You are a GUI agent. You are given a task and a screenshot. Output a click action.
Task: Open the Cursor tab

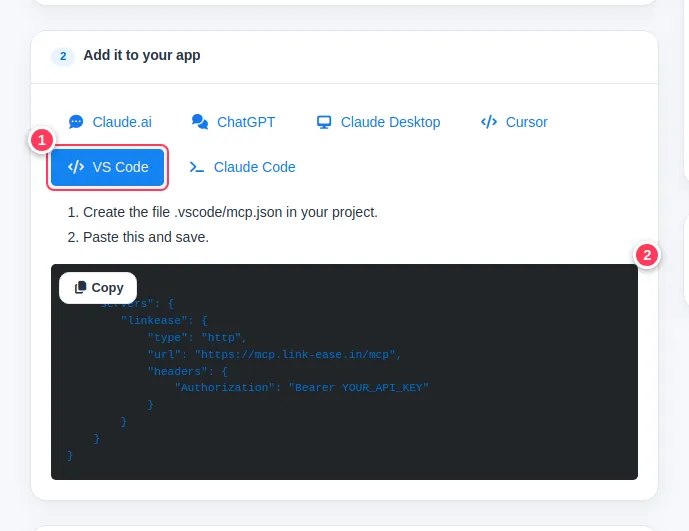(514, 122)
